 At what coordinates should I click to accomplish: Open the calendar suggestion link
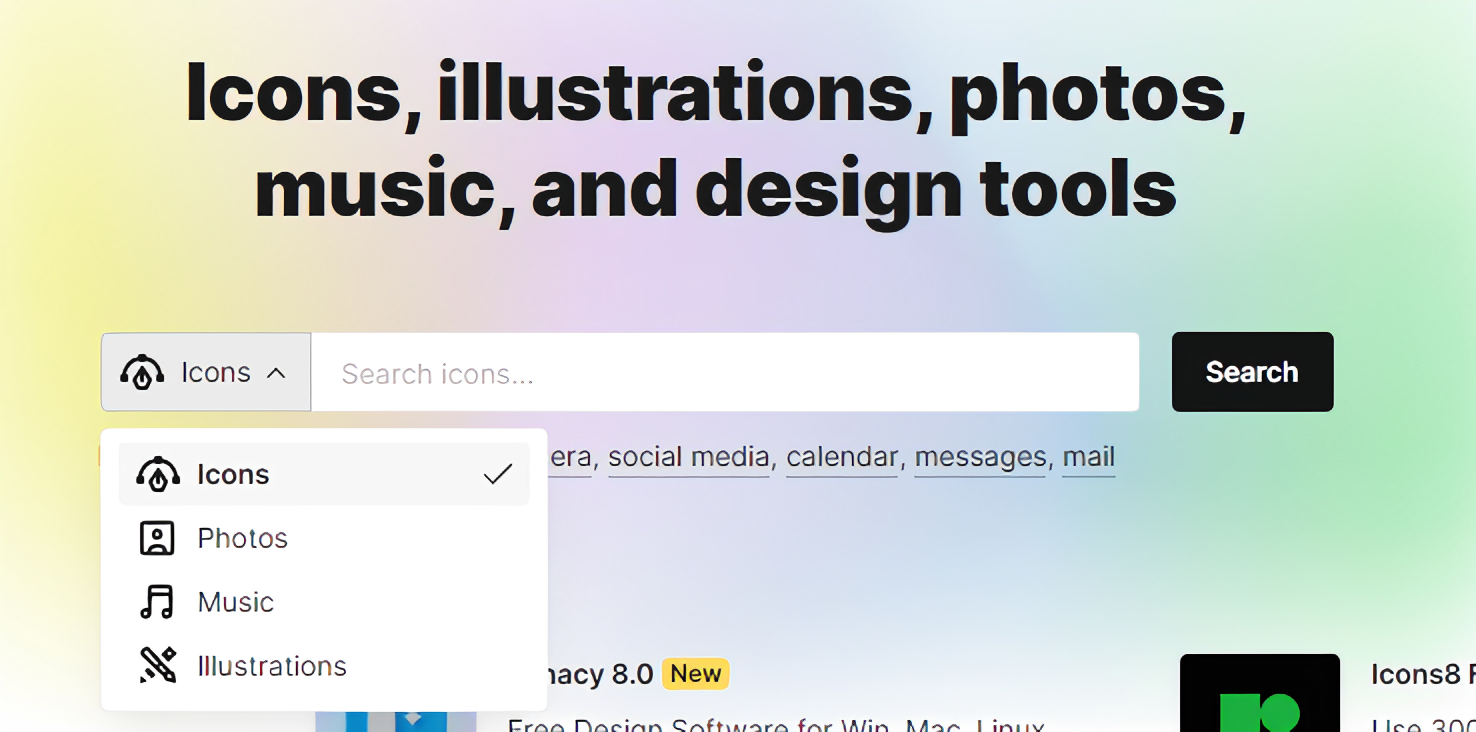(x=842, y=457)
